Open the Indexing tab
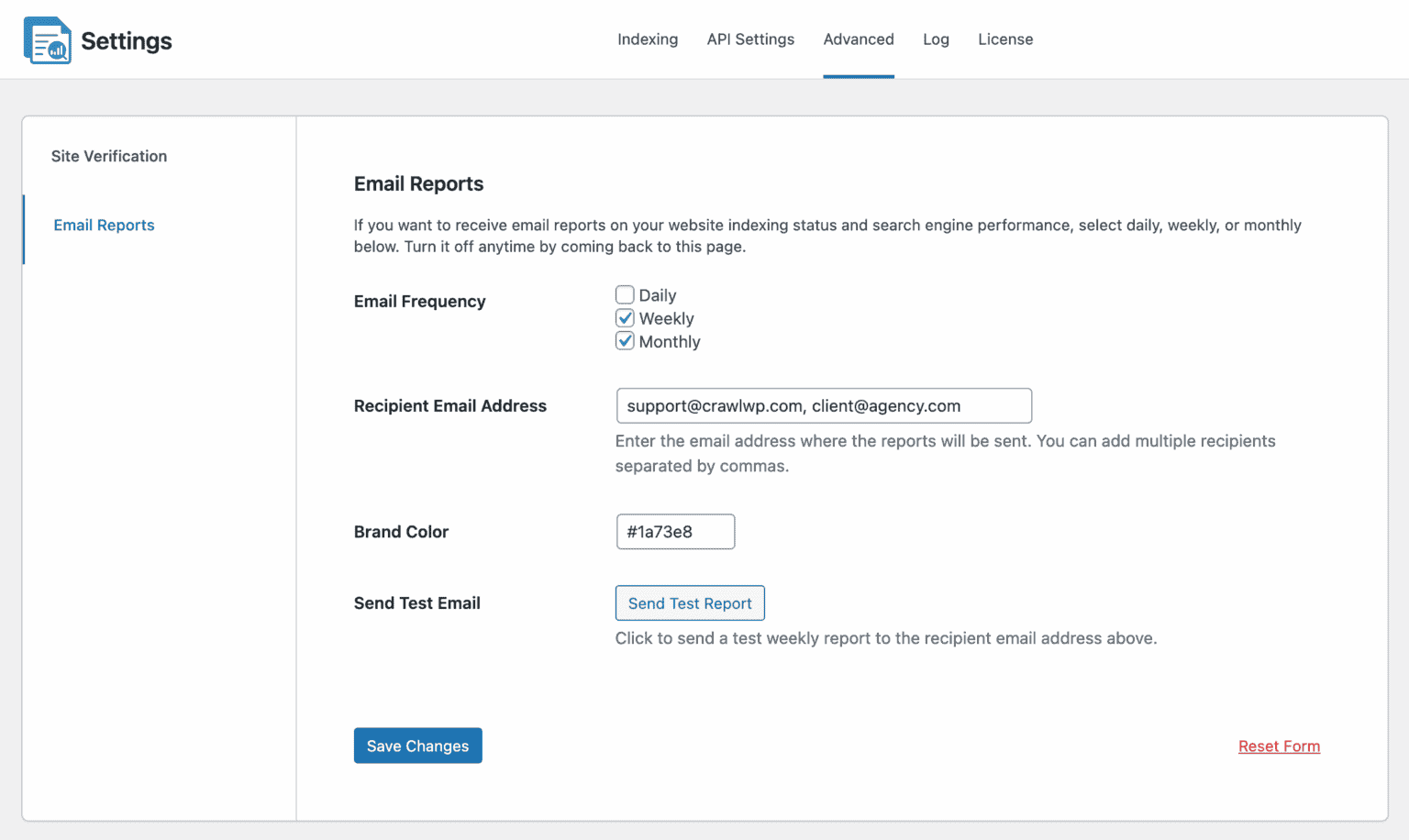Viewport: 1409px width, 840px height. point(648,39)
